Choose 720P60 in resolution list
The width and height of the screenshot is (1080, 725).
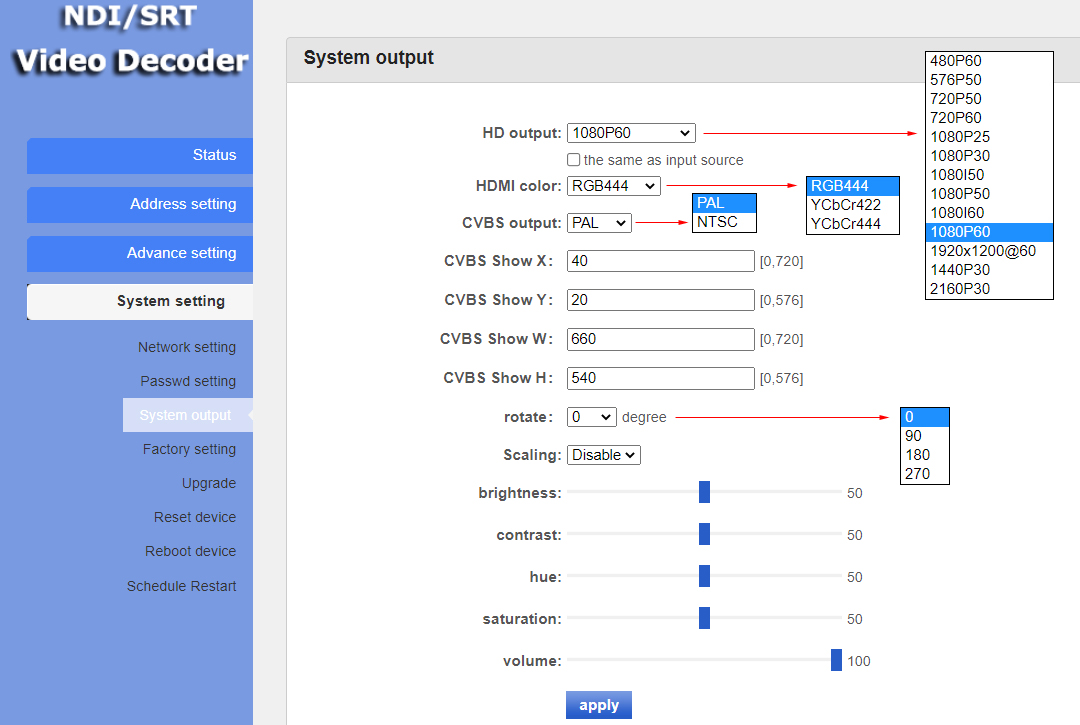tap(989, 118)
